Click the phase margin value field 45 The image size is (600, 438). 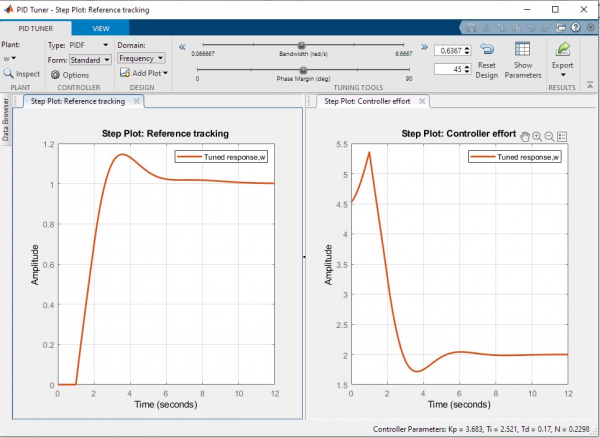(448, 69)
